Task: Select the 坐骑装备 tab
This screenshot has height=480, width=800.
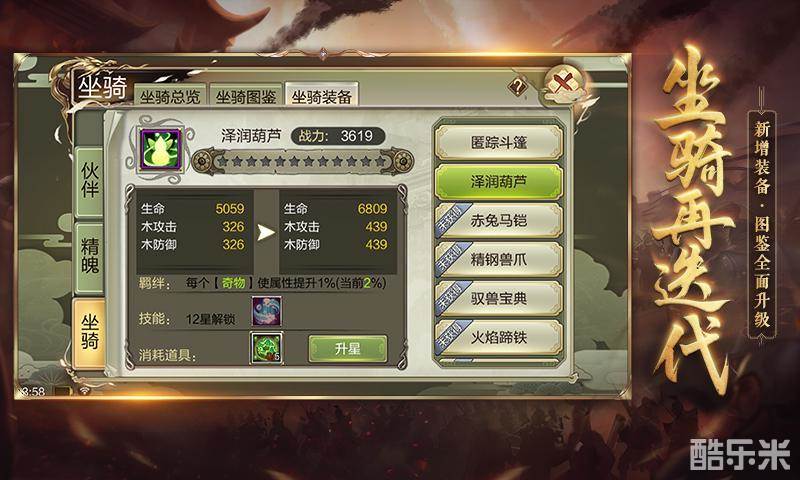Action: pos(321,95)
